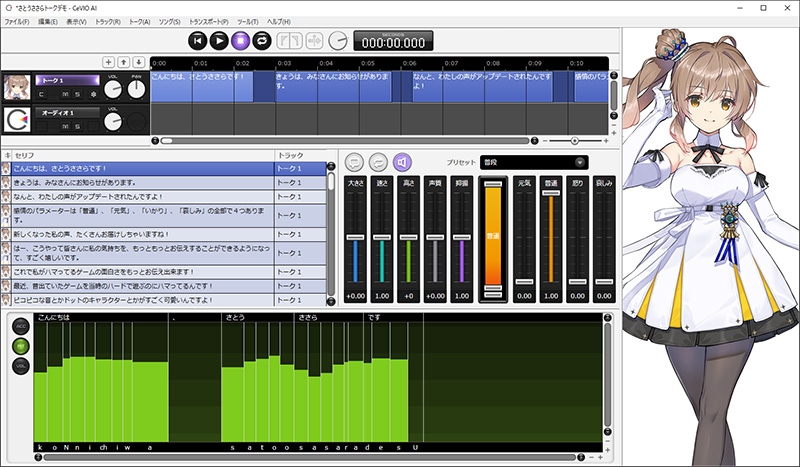Click the Sasara cast thumbnail on トーク 1
Screen dimensions: 800x467
coord(17,87)
